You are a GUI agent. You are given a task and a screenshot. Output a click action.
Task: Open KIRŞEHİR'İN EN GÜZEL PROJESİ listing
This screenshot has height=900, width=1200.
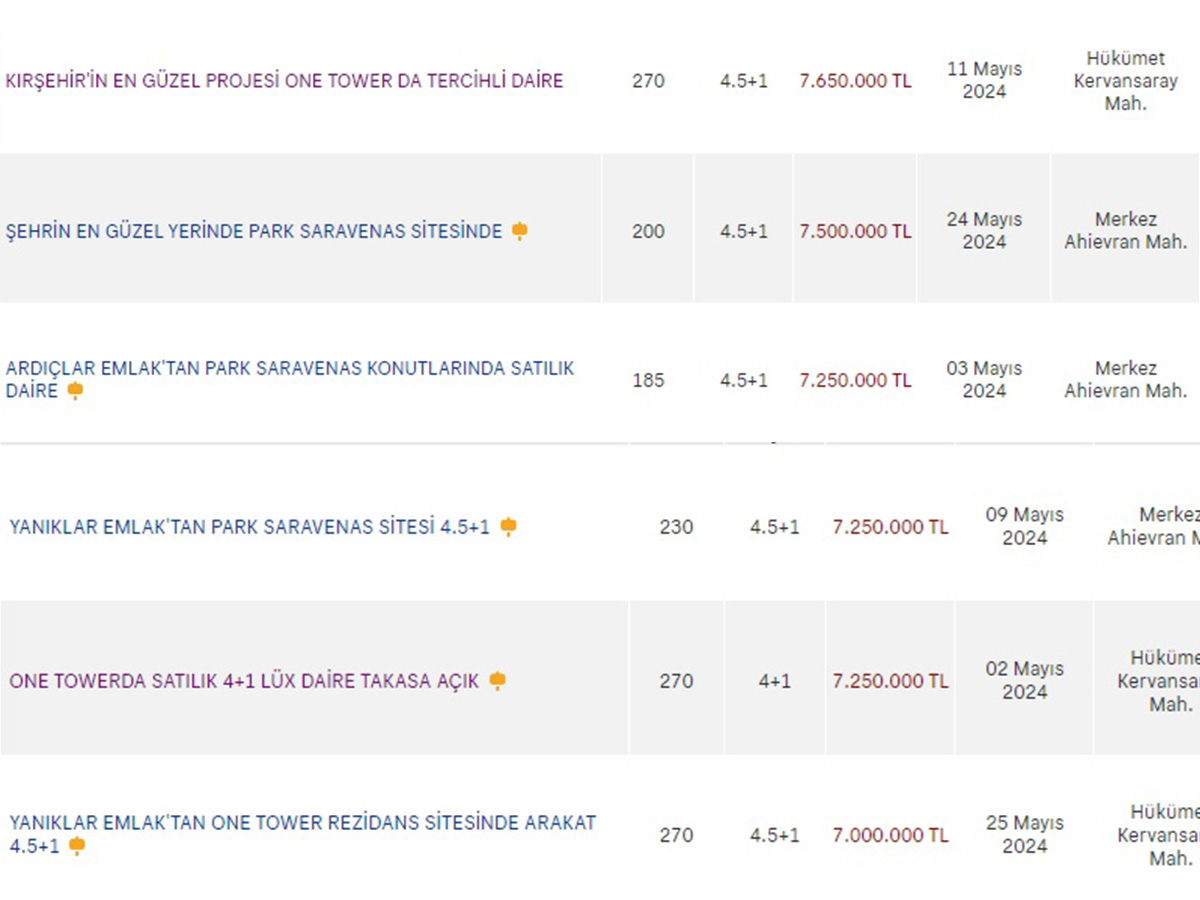click(x=285, y=81)
